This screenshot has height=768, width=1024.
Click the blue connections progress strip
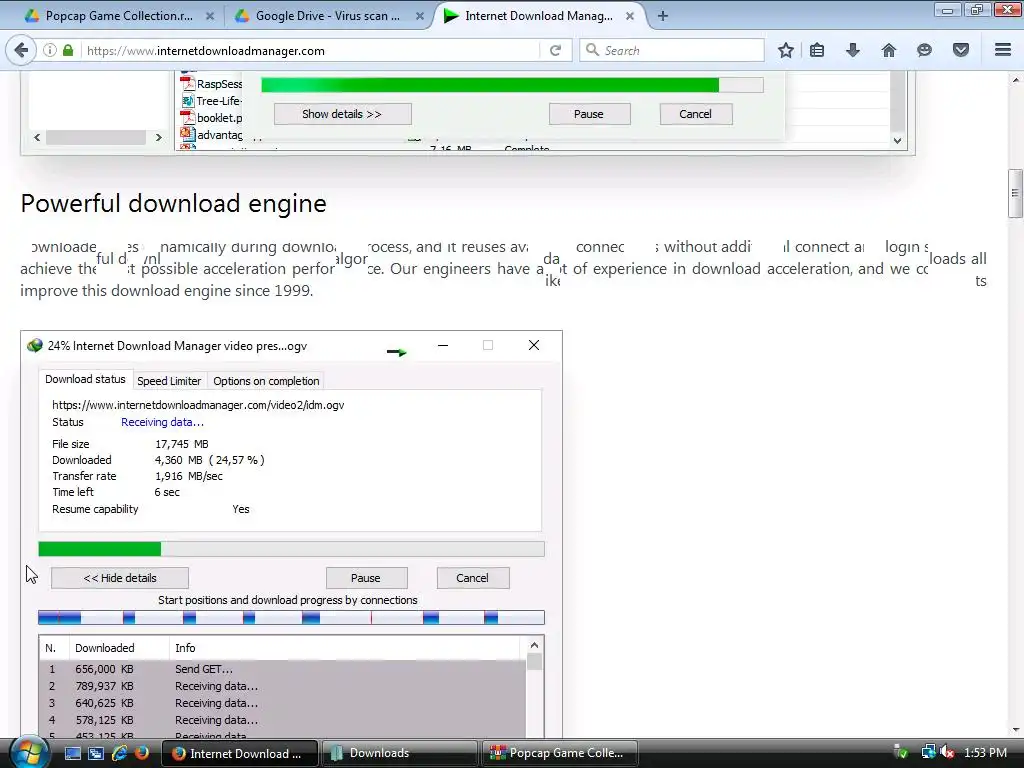point(291,617)
